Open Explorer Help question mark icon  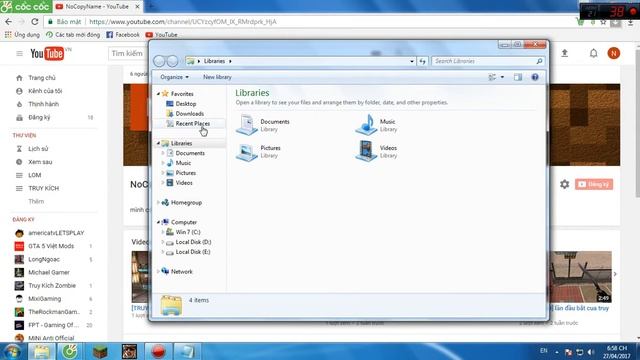(535, 77)
